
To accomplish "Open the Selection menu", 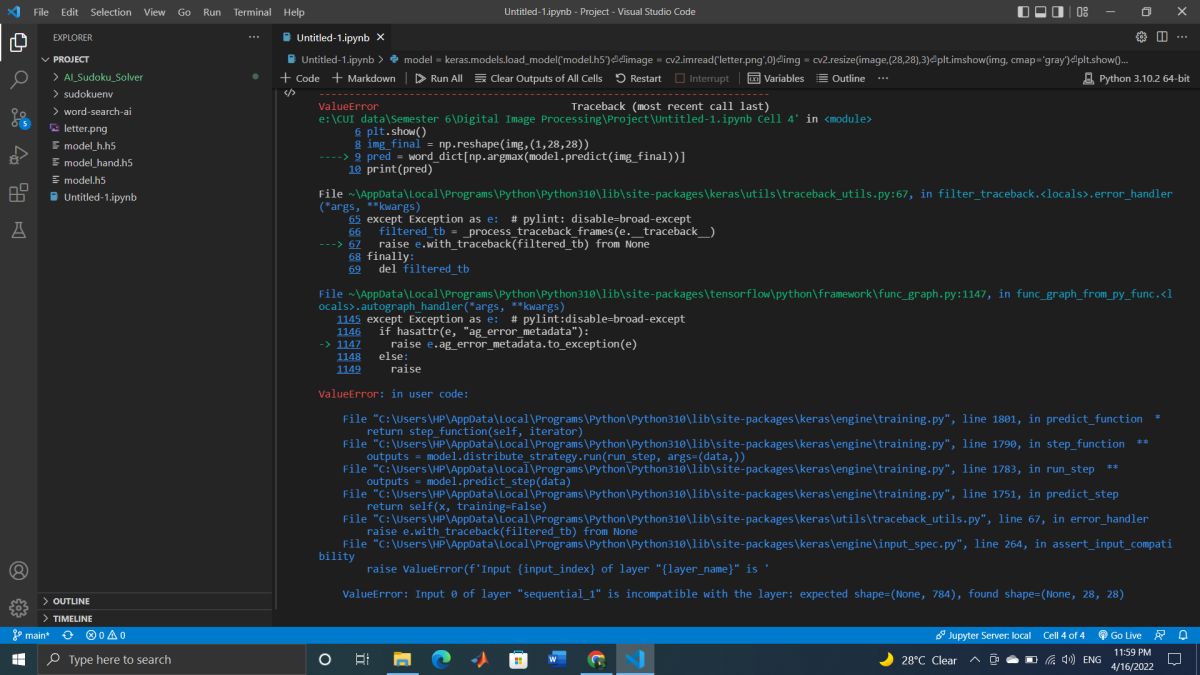I will [110, 12].
